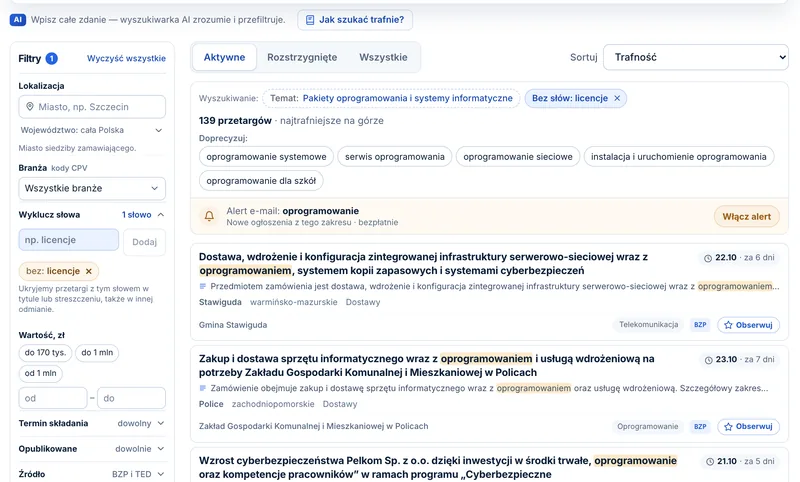
Task: Clear all filters via 'Wyczyść wszystkie'
Action: pos(126,59)
